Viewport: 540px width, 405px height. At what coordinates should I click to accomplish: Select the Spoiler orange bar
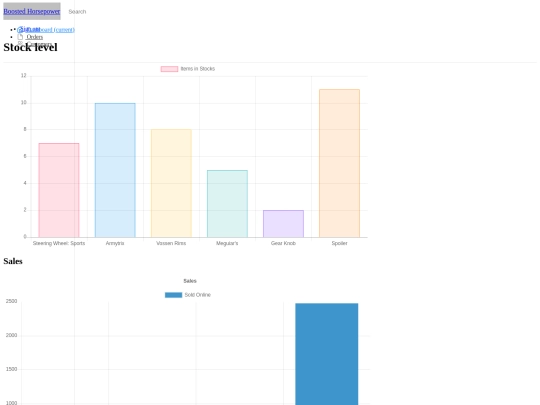pos(340,163)
